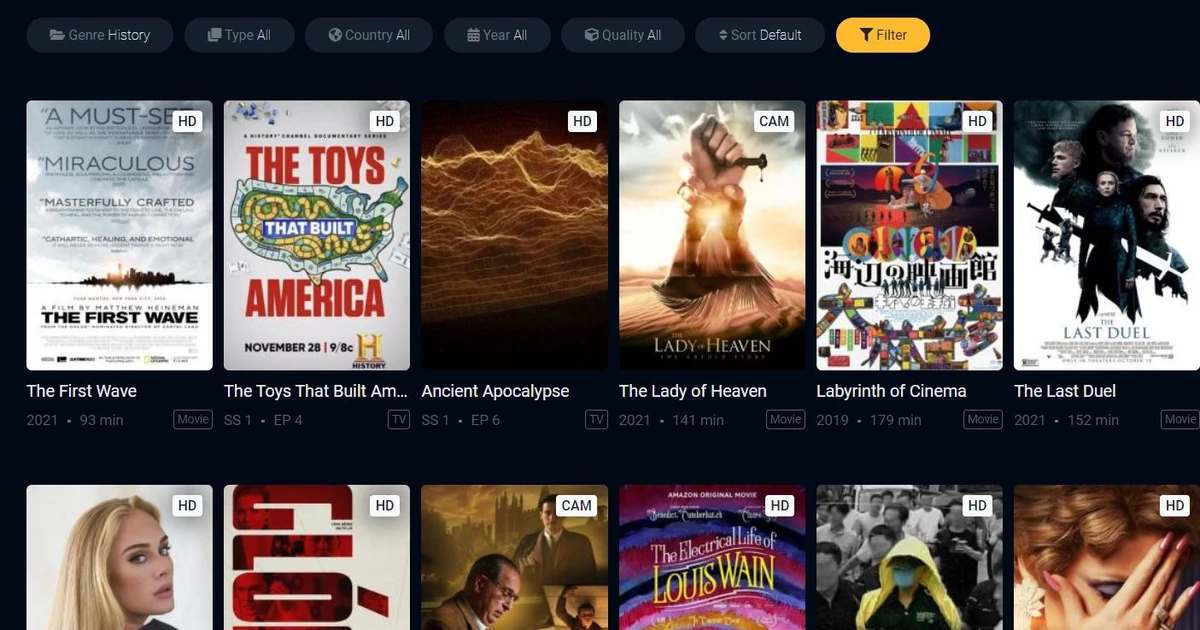
Task: Open the Sort Default dropdown
Action: (760, 35)
